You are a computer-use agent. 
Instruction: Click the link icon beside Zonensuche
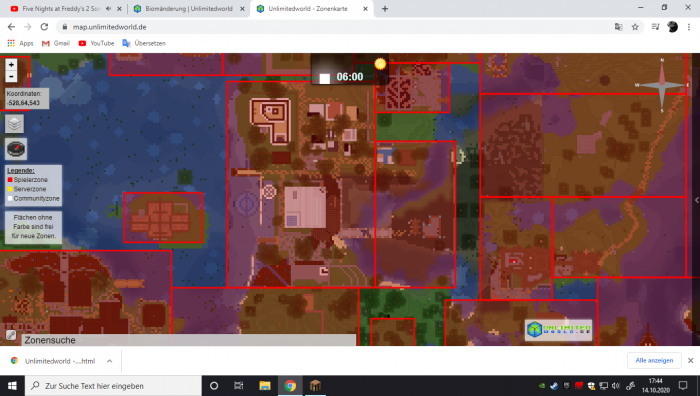click(11, 335)
